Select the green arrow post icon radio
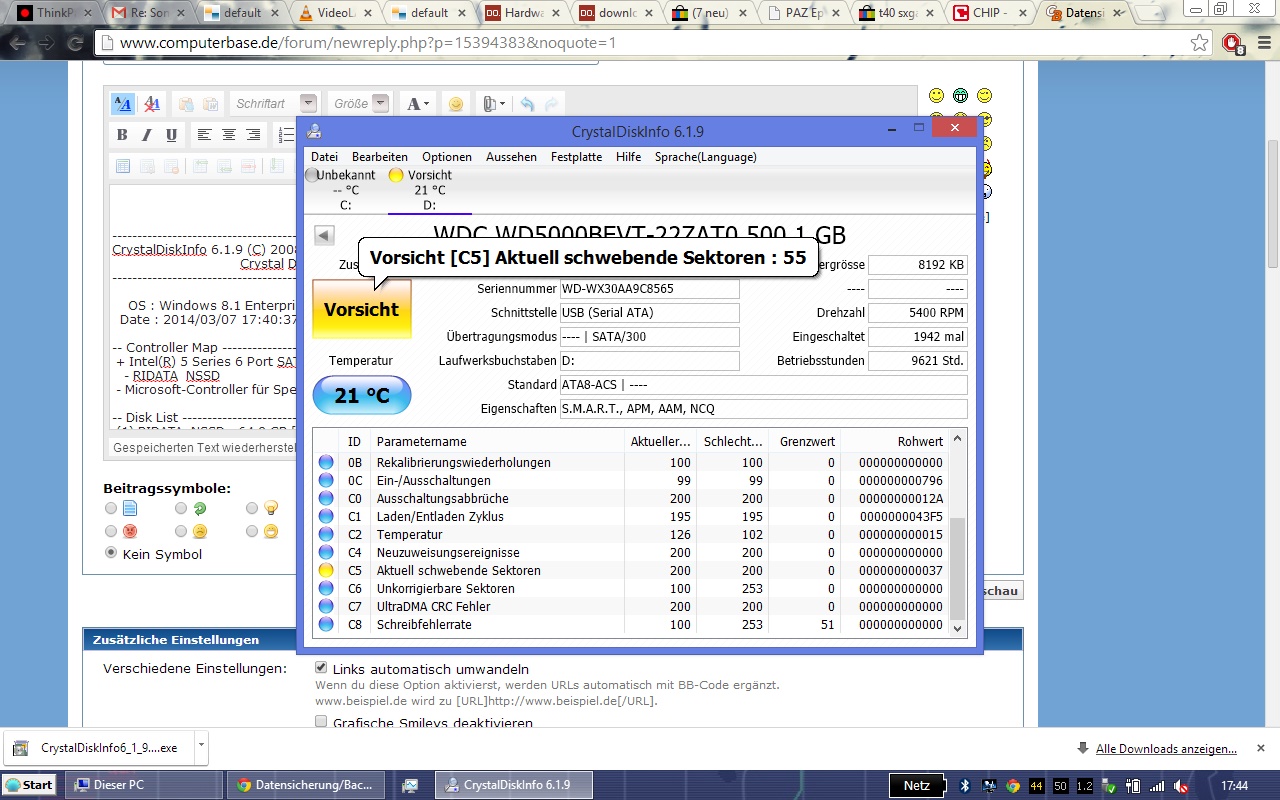 (x=181, y=508)
